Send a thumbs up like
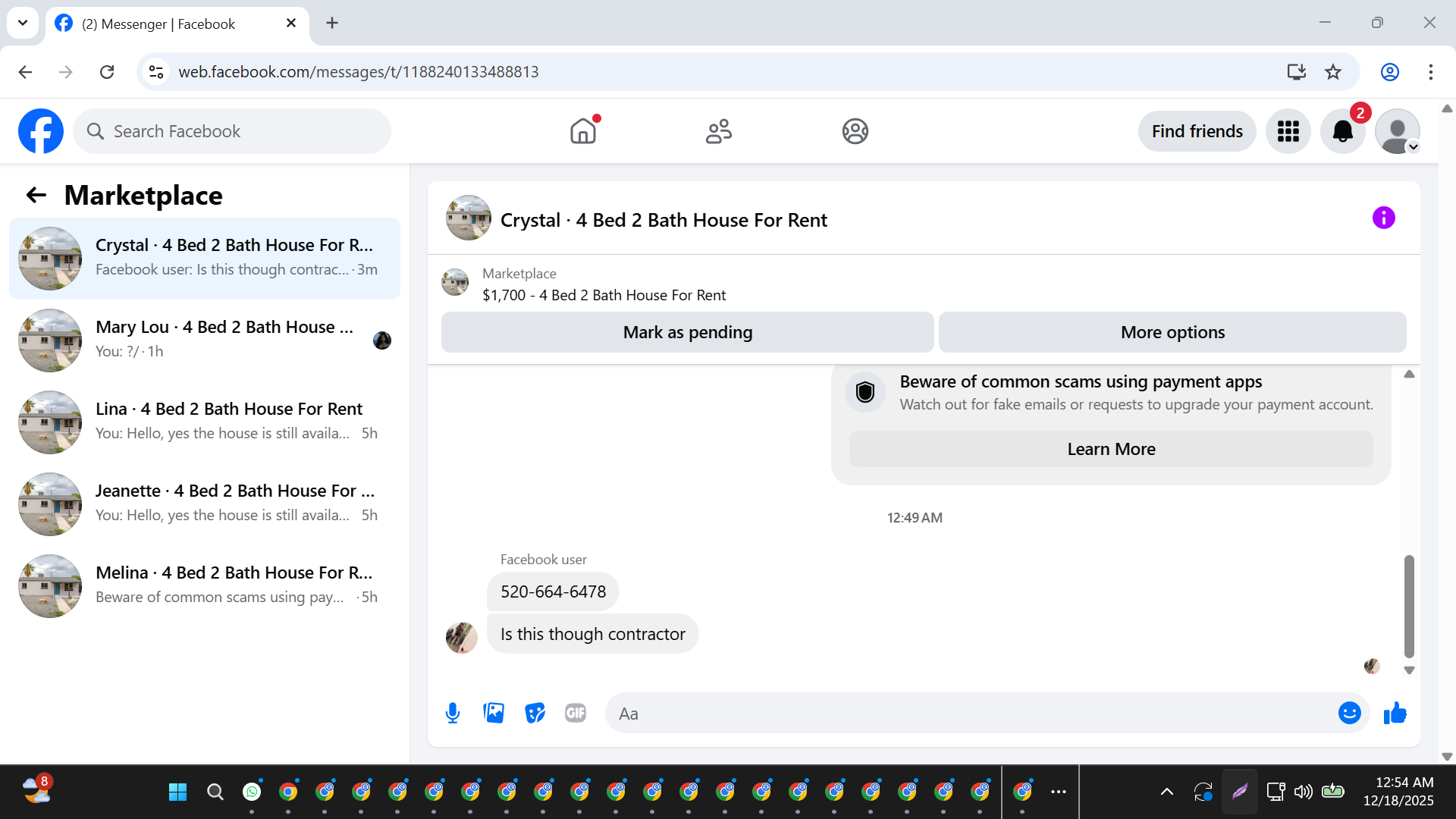This screenshot has height=819, width=1456. [x=1395, y=713]
